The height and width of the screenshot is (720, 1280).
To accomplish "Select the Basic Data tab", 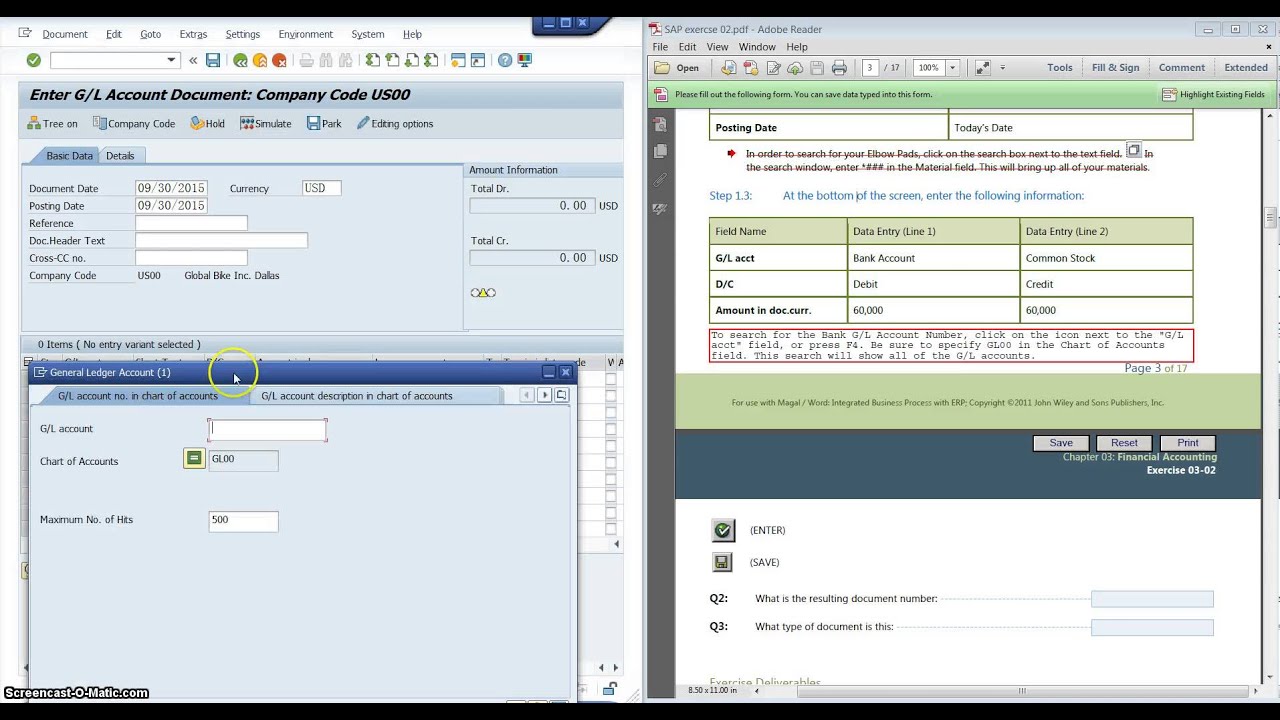I will pyautogui.click(x=69, y=156).
